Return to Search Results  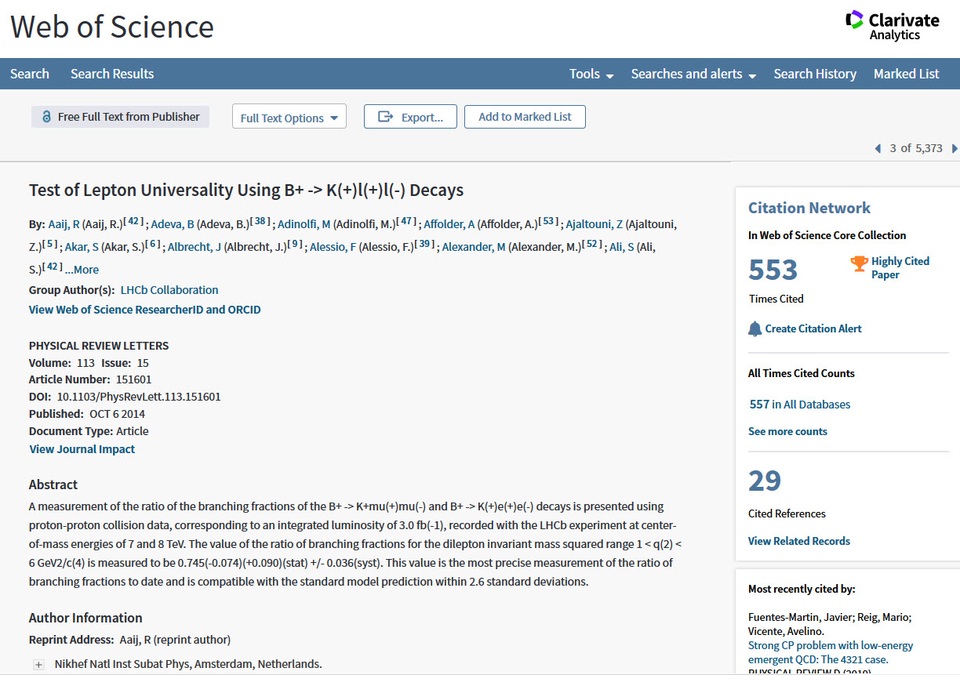coord(112,74)
